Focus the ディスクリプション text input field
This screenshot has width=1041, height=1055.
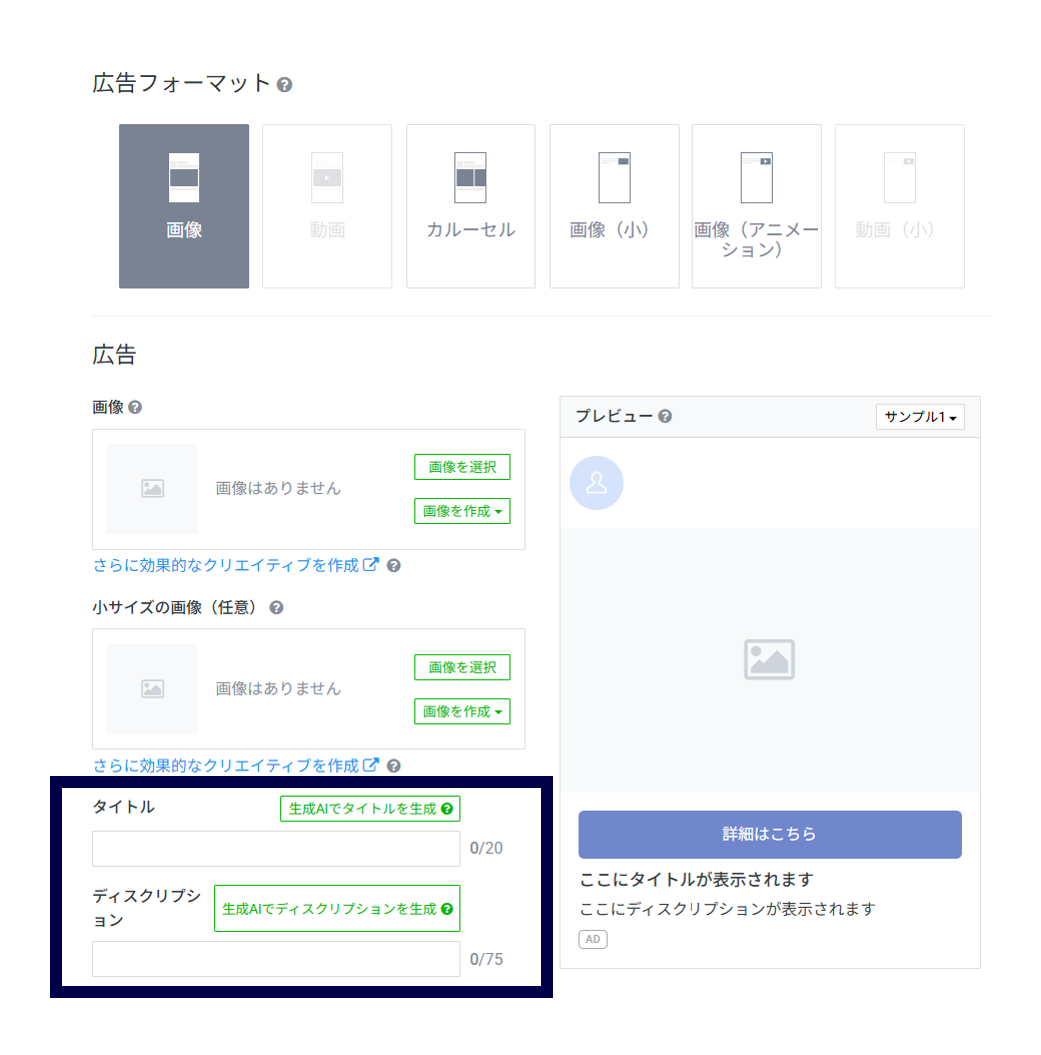[x=276, y=959]
